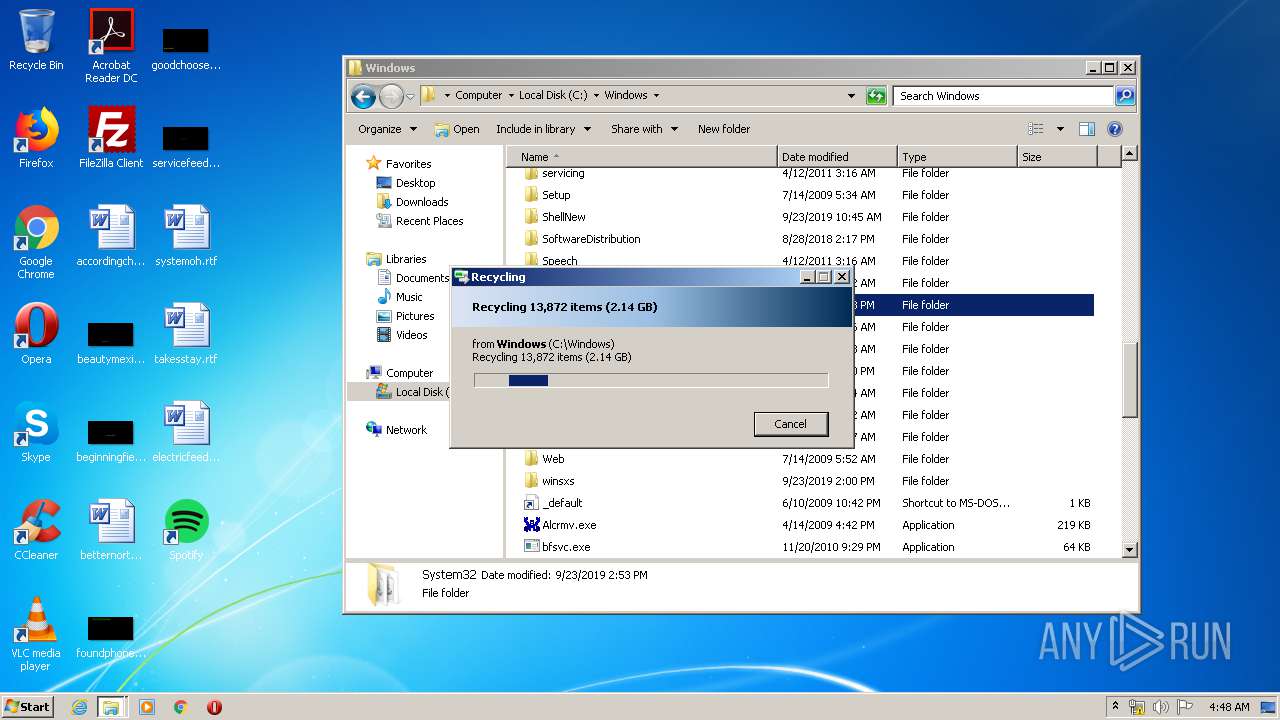
Task: Click Windows Explorer taskbar button
Action: [x=111, y=707]
